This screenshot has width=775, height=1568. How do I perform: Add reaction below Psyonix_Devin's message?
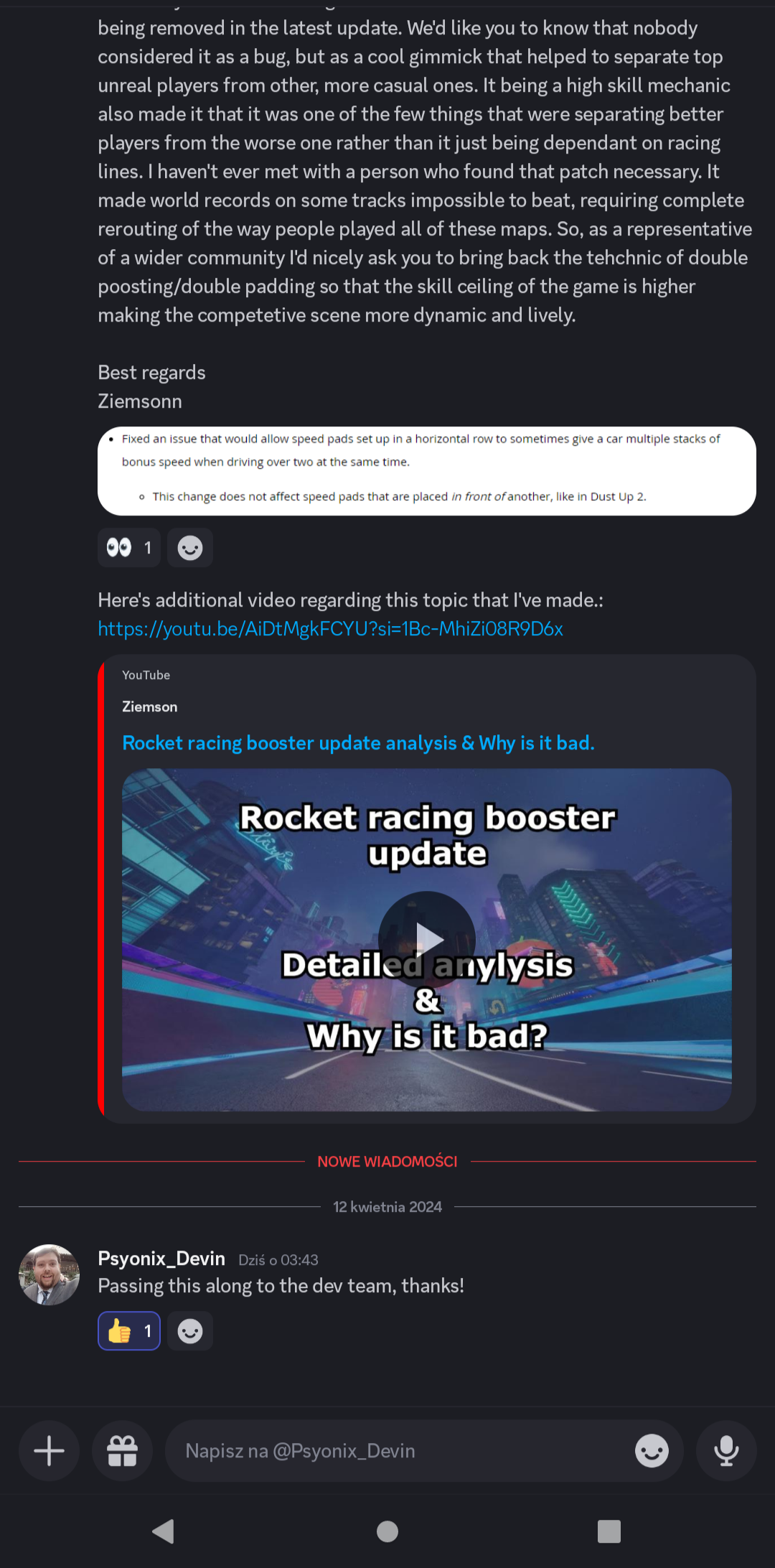[190, 1331]
